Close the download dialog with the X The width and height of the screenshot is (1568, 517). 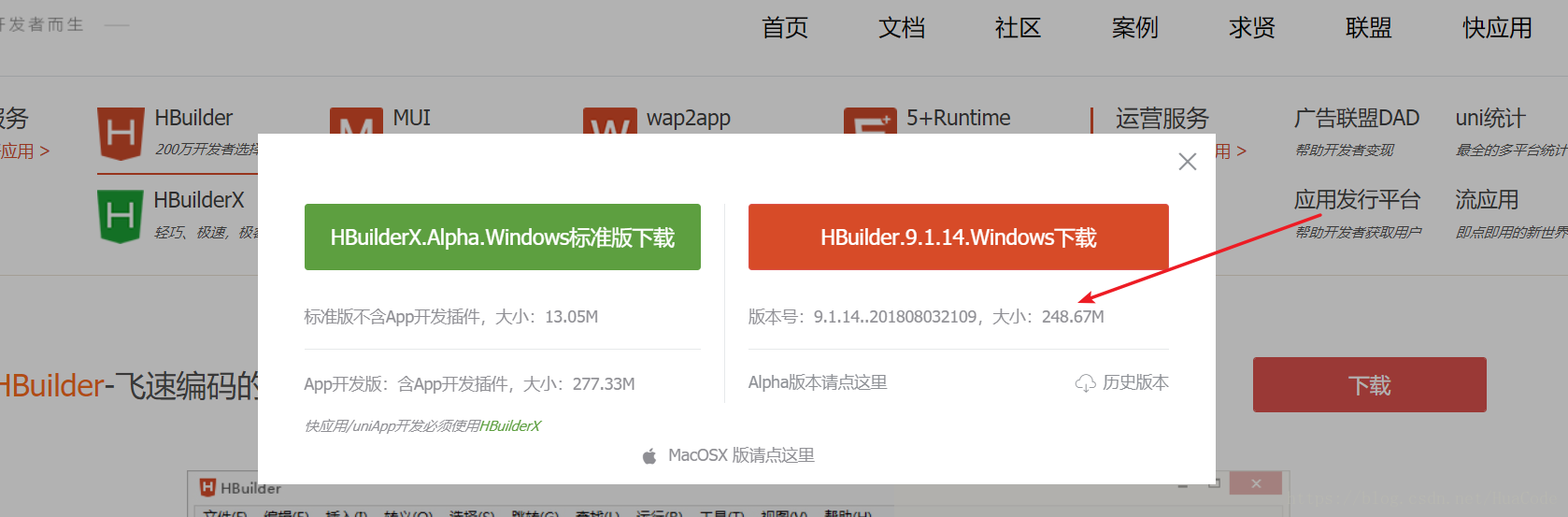click(x=1188, y=162)
